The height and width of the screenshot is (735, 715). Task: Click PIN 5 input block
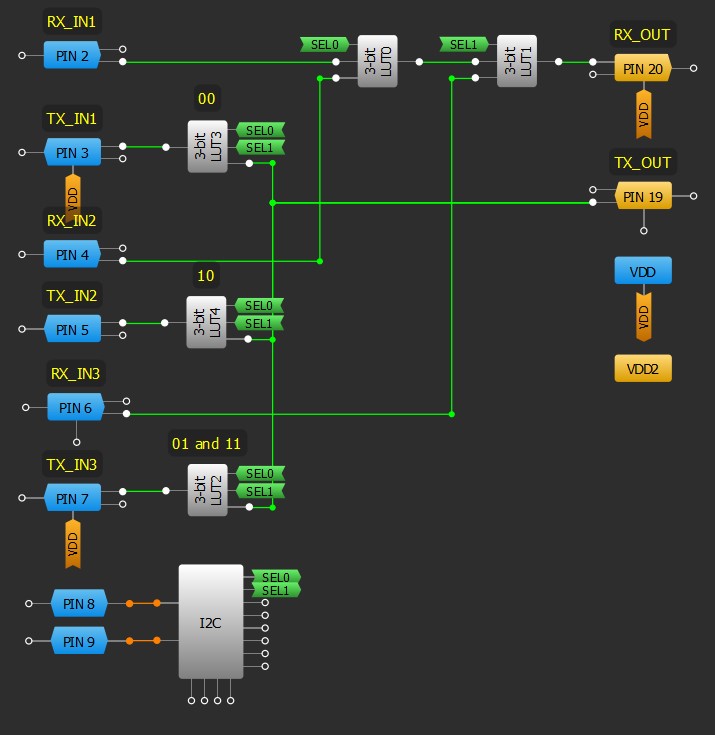[x=72, y=329]
